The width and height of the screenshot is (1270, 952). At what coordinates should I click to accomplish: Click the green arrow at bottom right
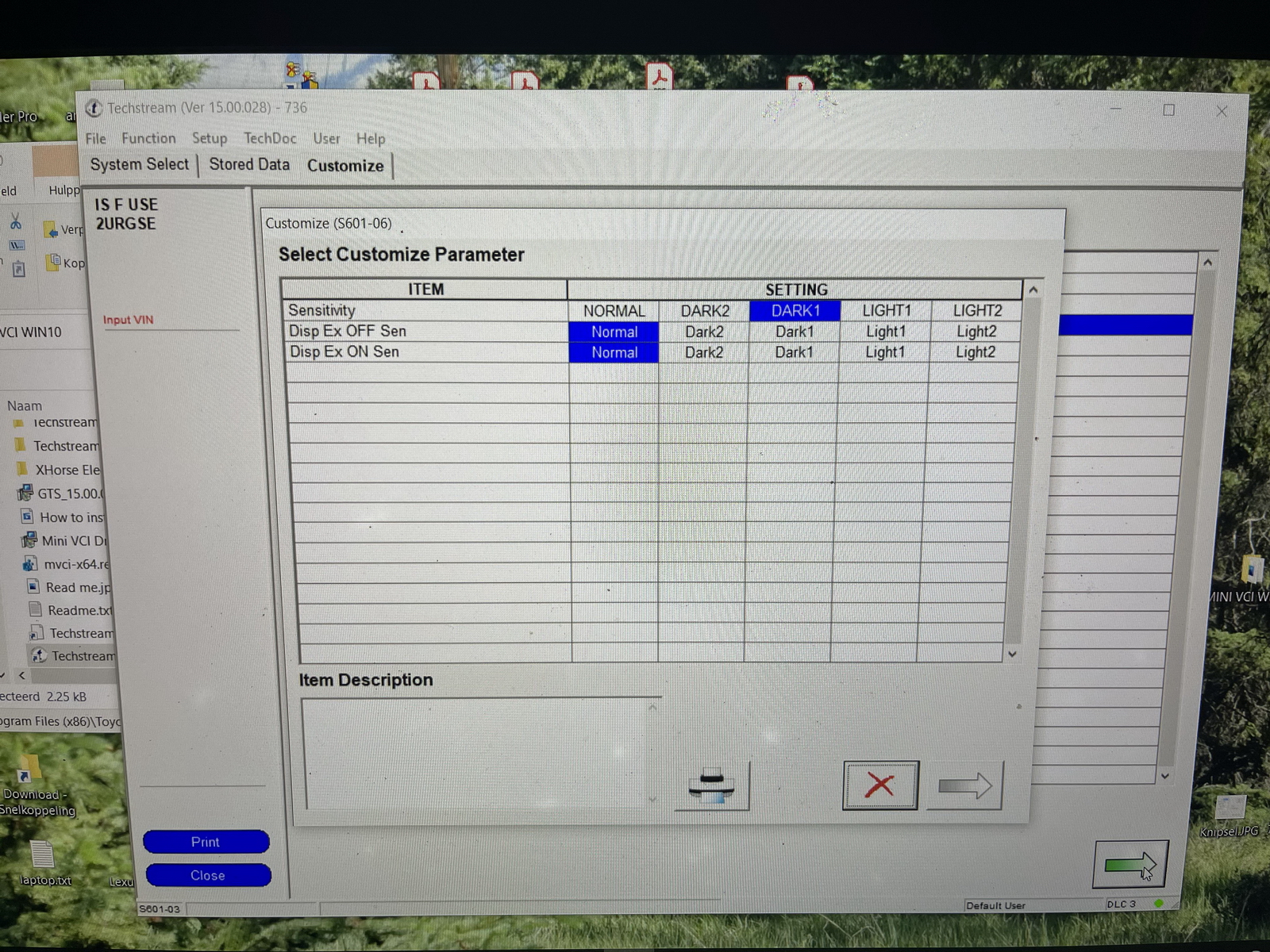[1130, 864]
